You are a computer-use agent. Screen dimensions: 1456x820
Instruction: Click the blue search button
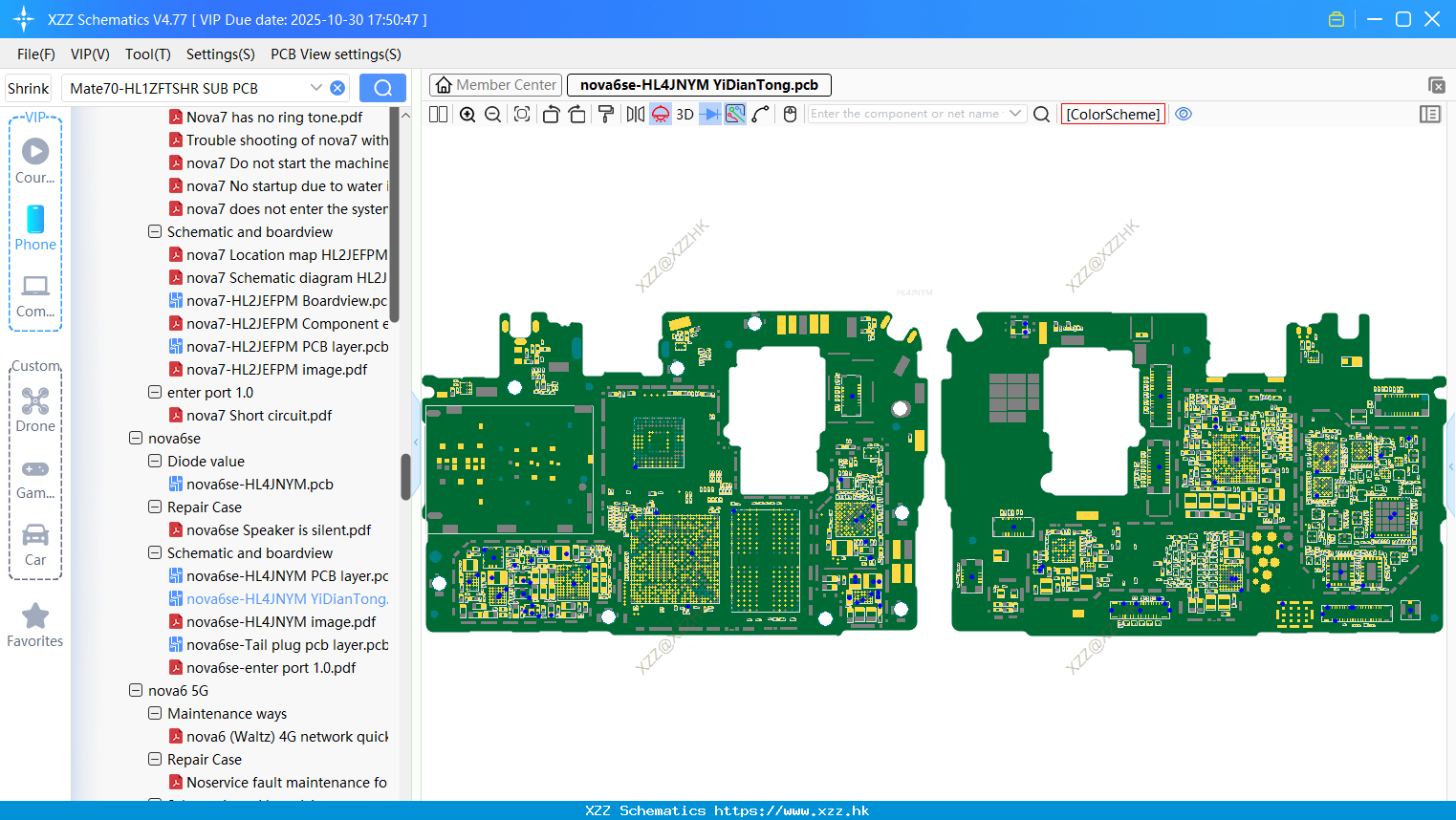click(x=382, y=88)
